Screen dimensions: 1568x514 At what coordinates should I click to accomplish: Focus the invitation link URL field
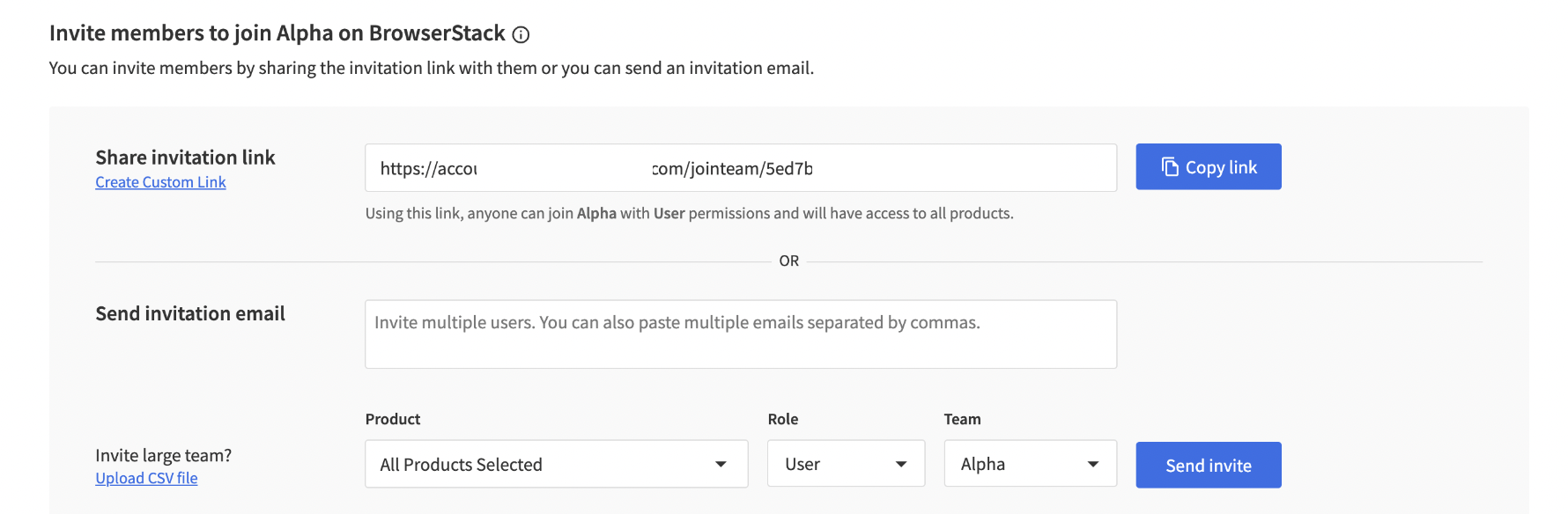pos(740,168)
